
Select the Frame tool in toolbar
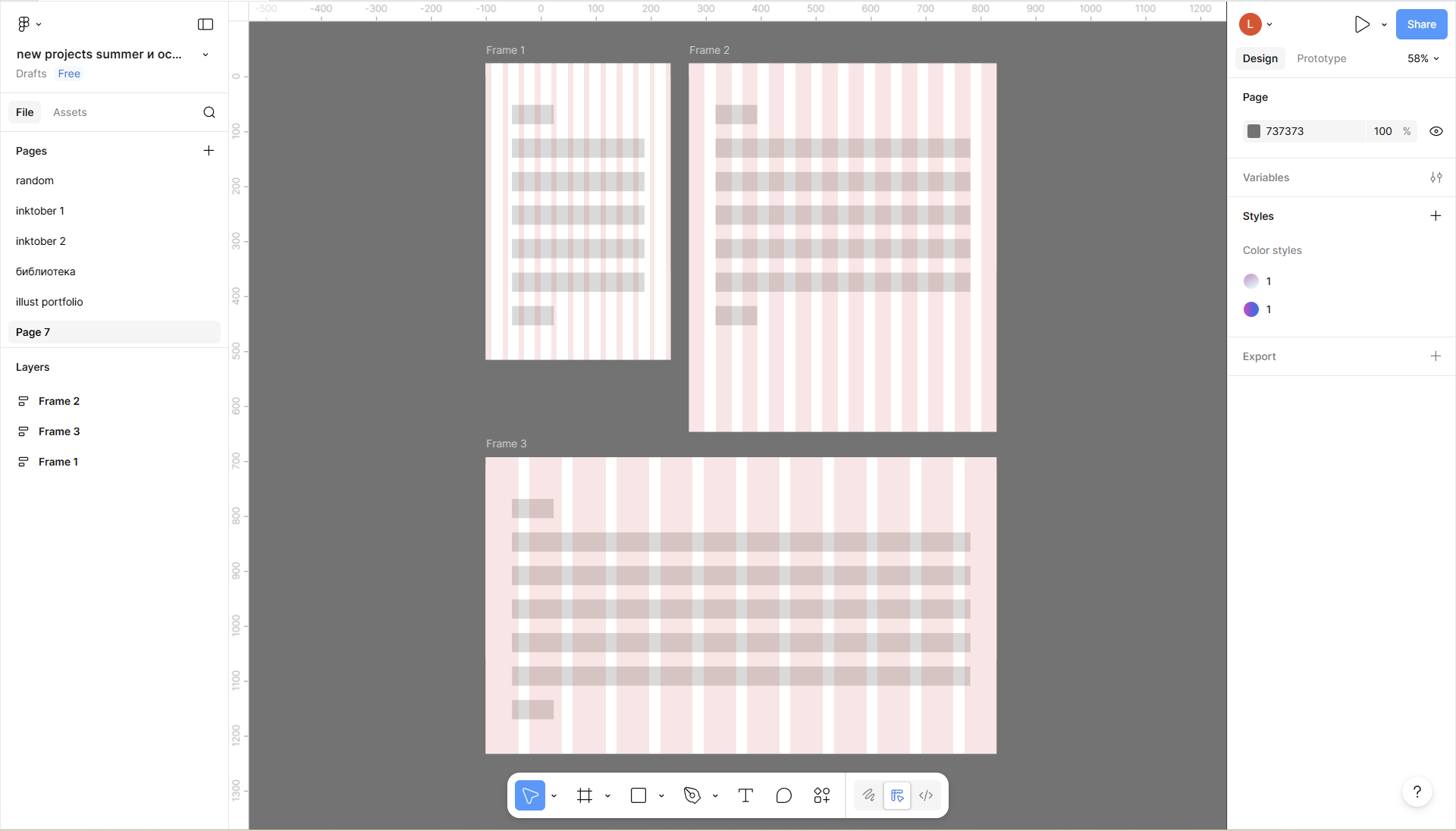click(x=584, y=795)
